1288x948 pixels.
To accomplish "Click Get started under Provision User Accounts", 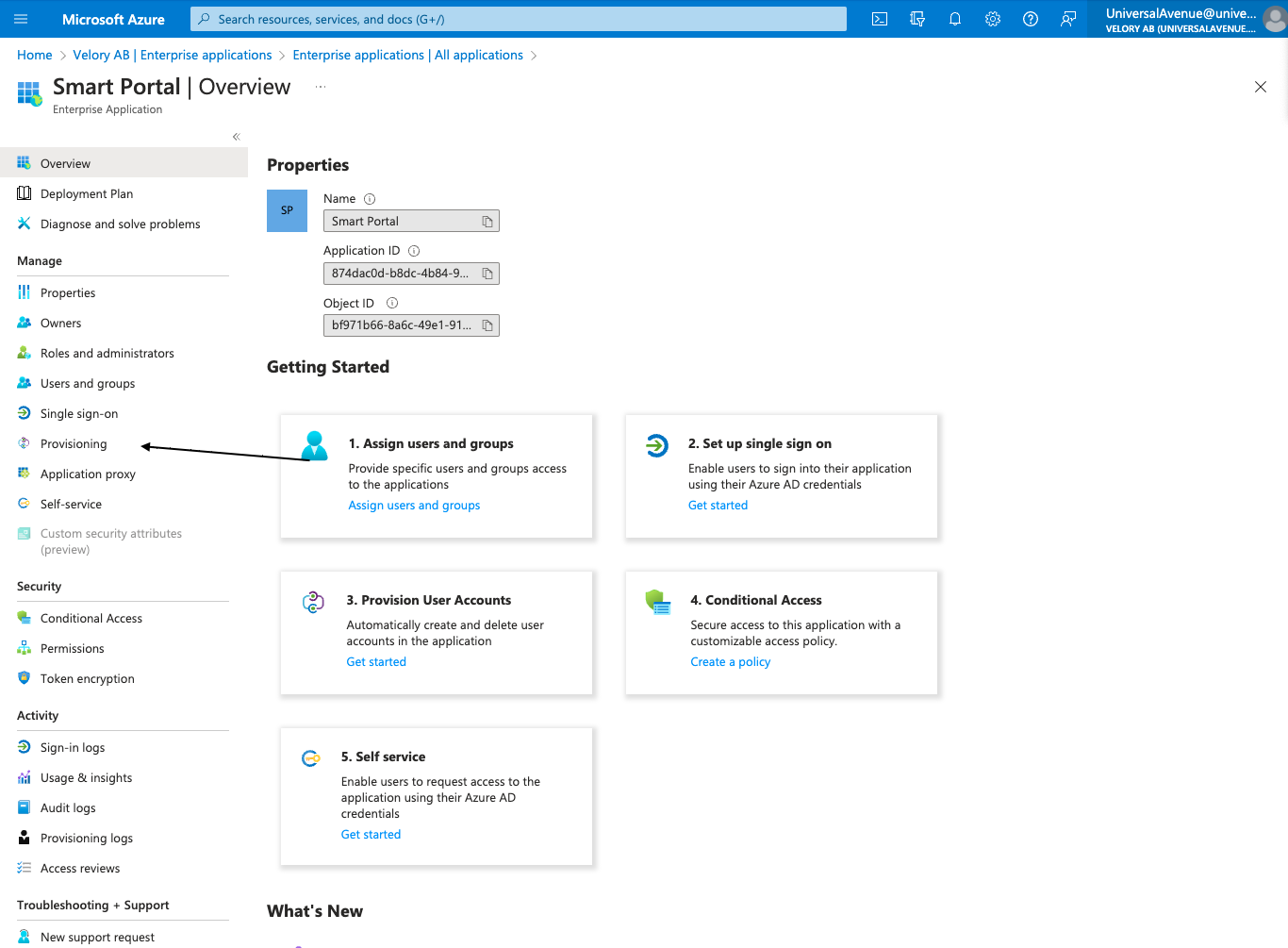I will (x=376, y=662).
